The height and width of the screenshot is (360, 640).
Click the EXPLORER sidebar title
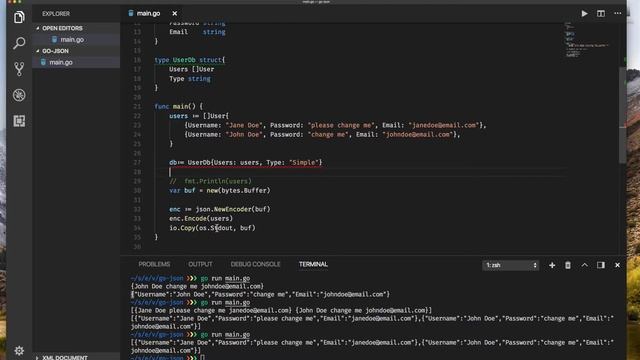click(x=56, y=14)
